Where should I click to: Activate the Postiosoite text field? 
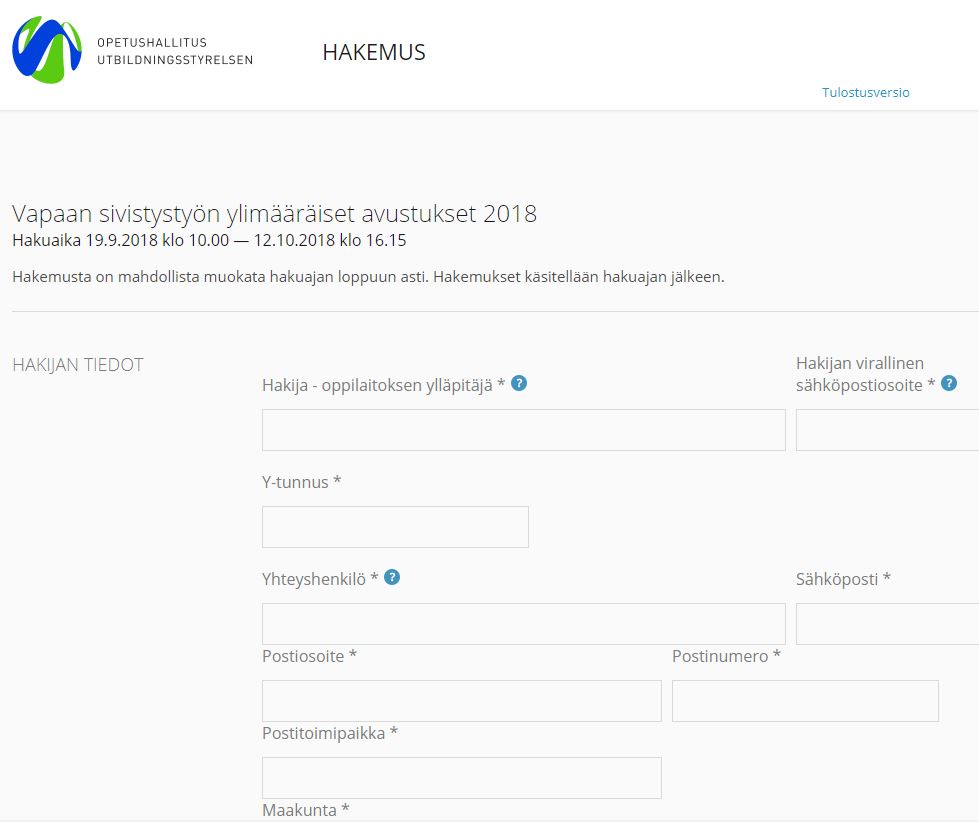click(x=461, y=701)
